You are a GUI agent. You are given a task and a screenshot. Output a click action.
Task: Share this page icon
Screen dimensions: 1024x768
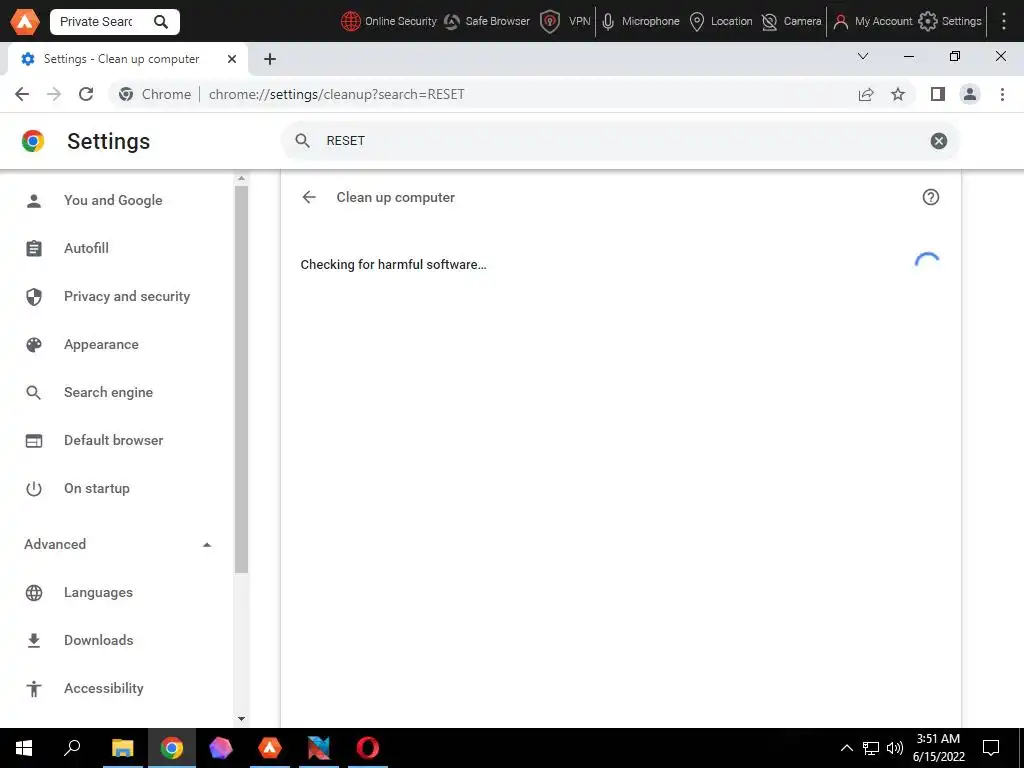point(866,94)
